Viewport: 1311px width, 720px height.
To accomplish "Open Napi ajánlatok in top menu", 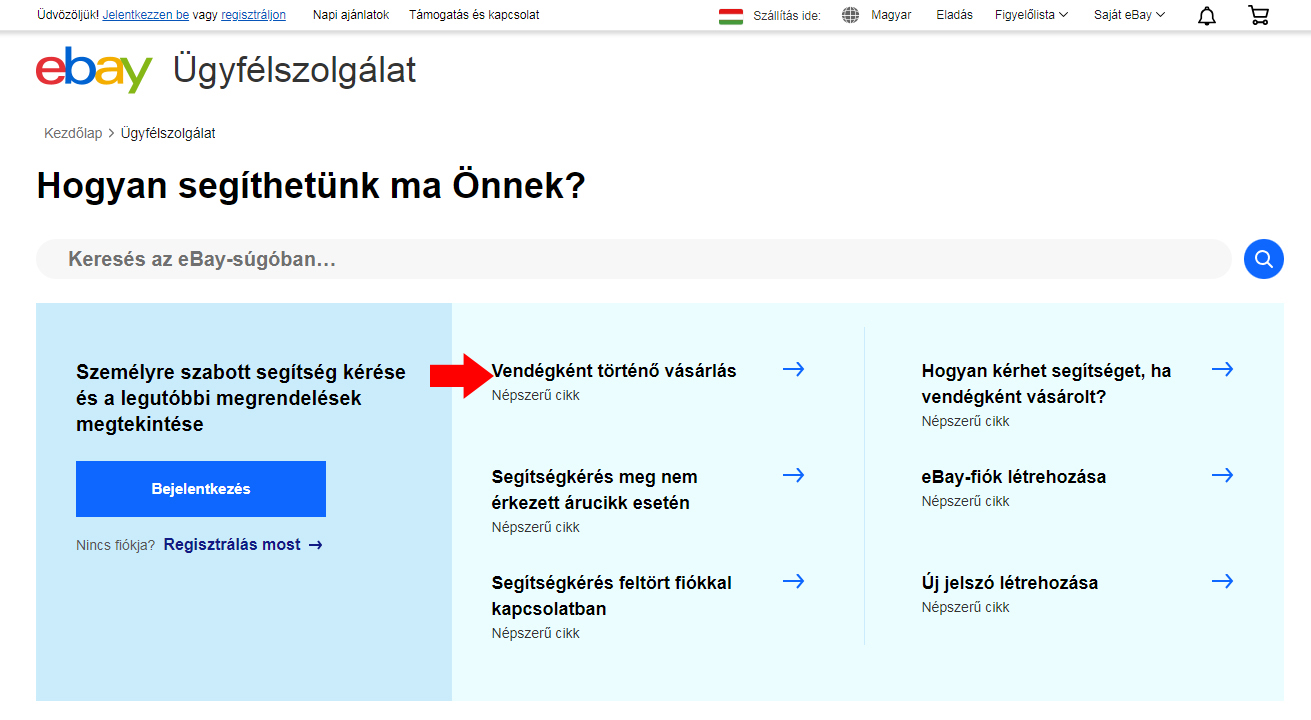I will tap(351, 15).
